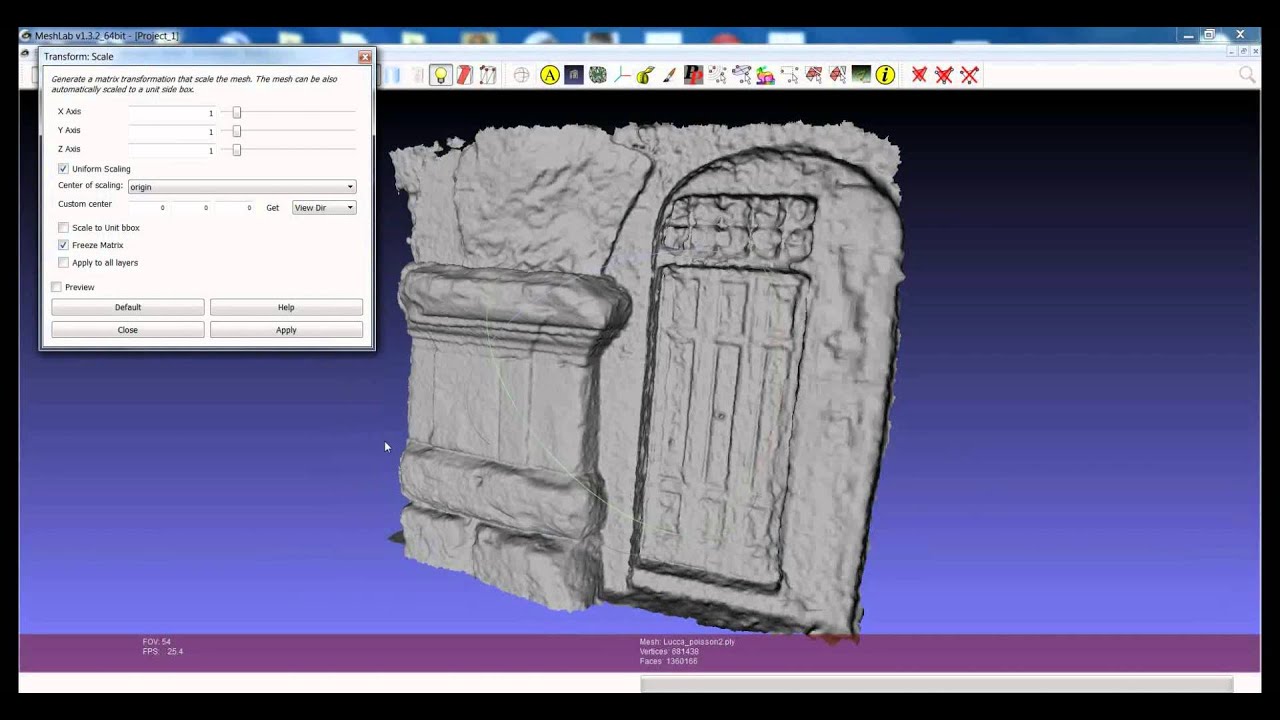Select the dotted rectangle selection tool icon
1280x720 pixels.
[x=789, y=75]
